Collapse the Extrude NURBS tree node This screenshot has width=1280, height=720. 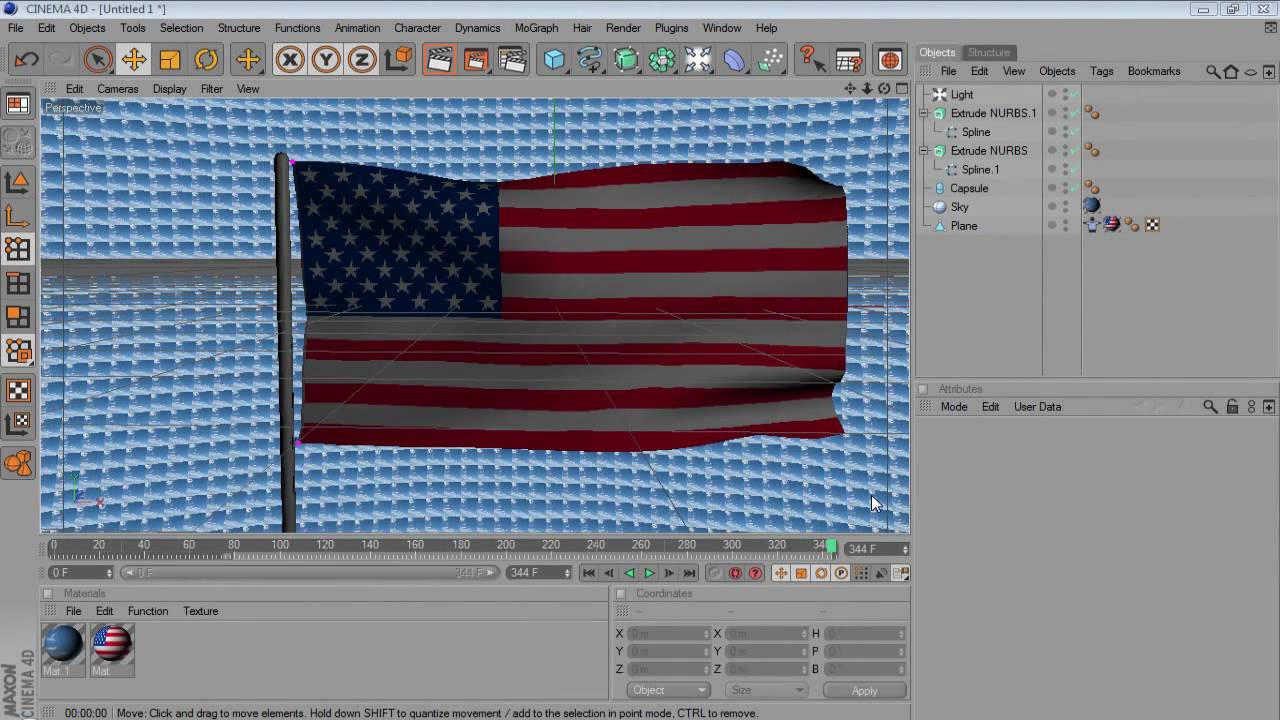[x=925, y=151]
